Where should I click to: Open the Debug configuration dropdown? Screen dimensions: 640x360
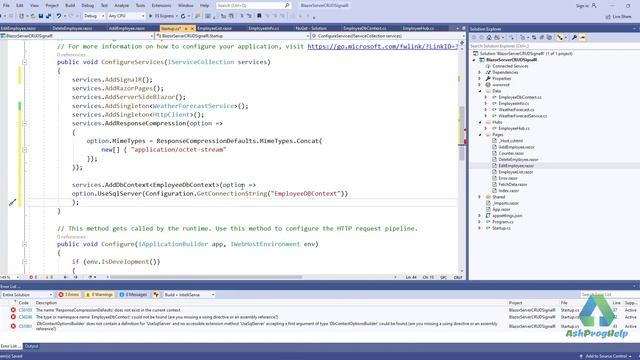click(x=94, y=16)
